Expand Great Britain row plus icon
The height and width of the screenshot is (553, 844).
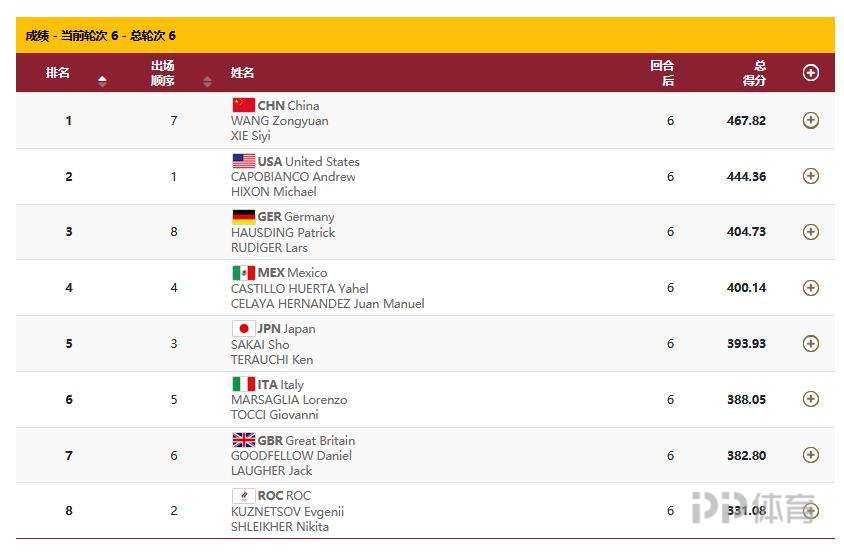811,455
